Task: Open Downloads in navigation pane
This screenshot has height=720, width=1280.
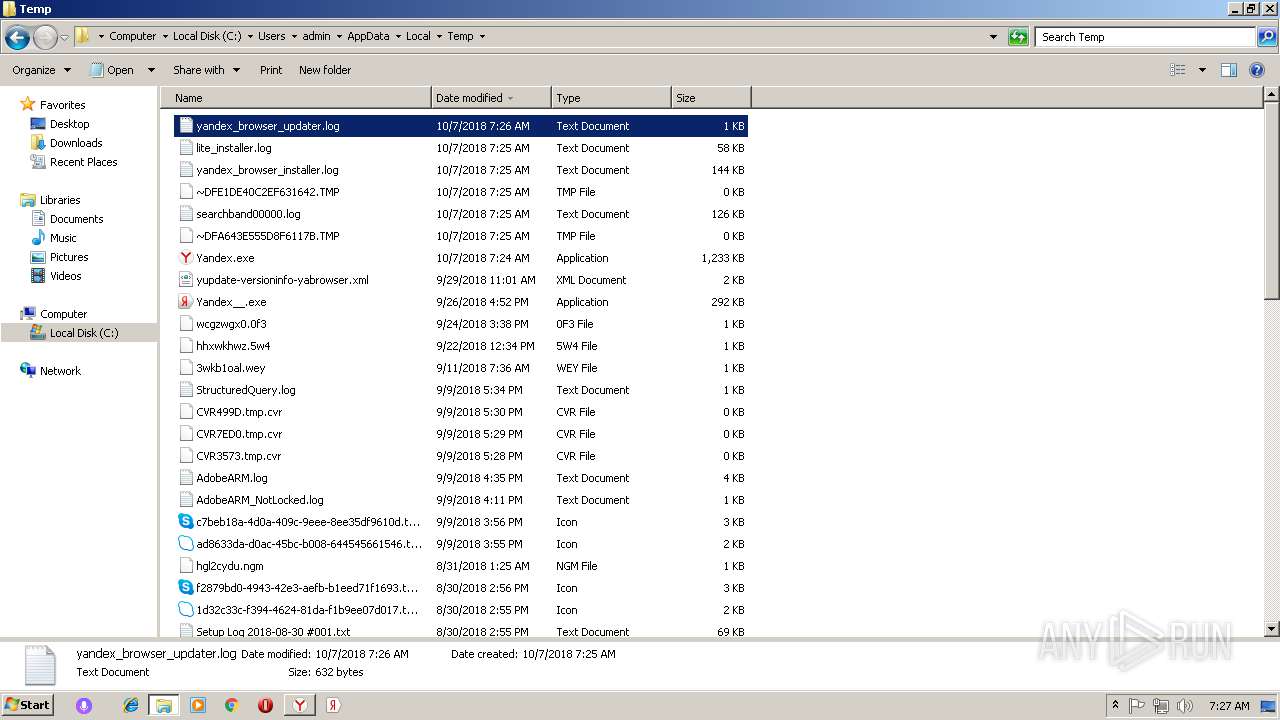Action: tap(76, 143)
